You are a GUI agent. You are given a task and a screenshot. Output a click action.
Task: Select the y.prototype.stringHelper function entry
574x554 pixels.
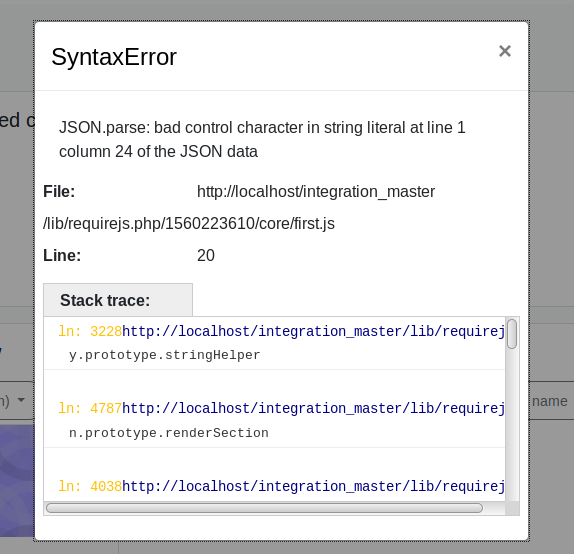[x=165, y=355]
